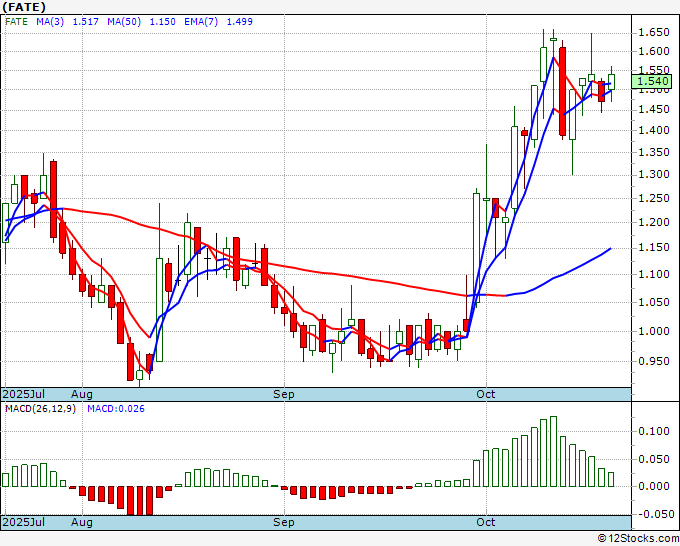Click the last green candlestick on the chart
The image size is (680, 546).
[611, 81]
